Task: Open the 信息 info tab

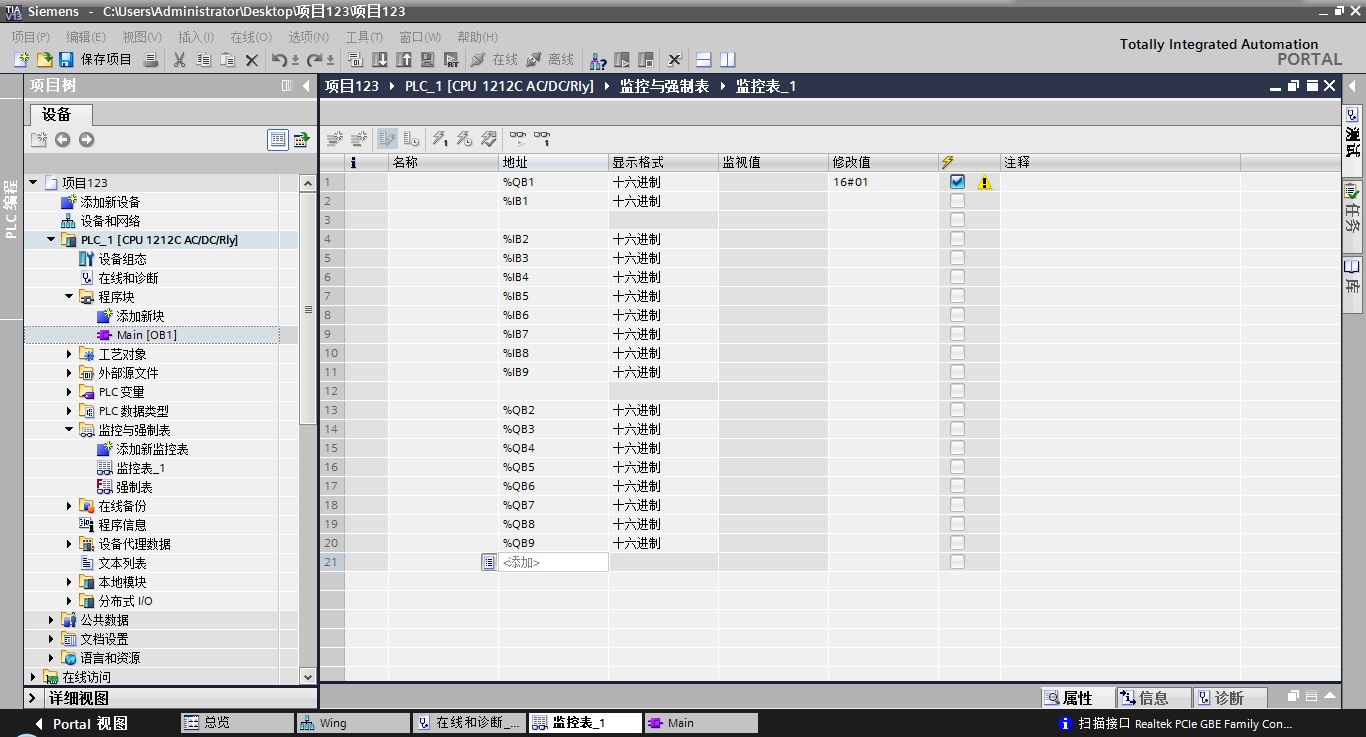Action: (1153, 698)
